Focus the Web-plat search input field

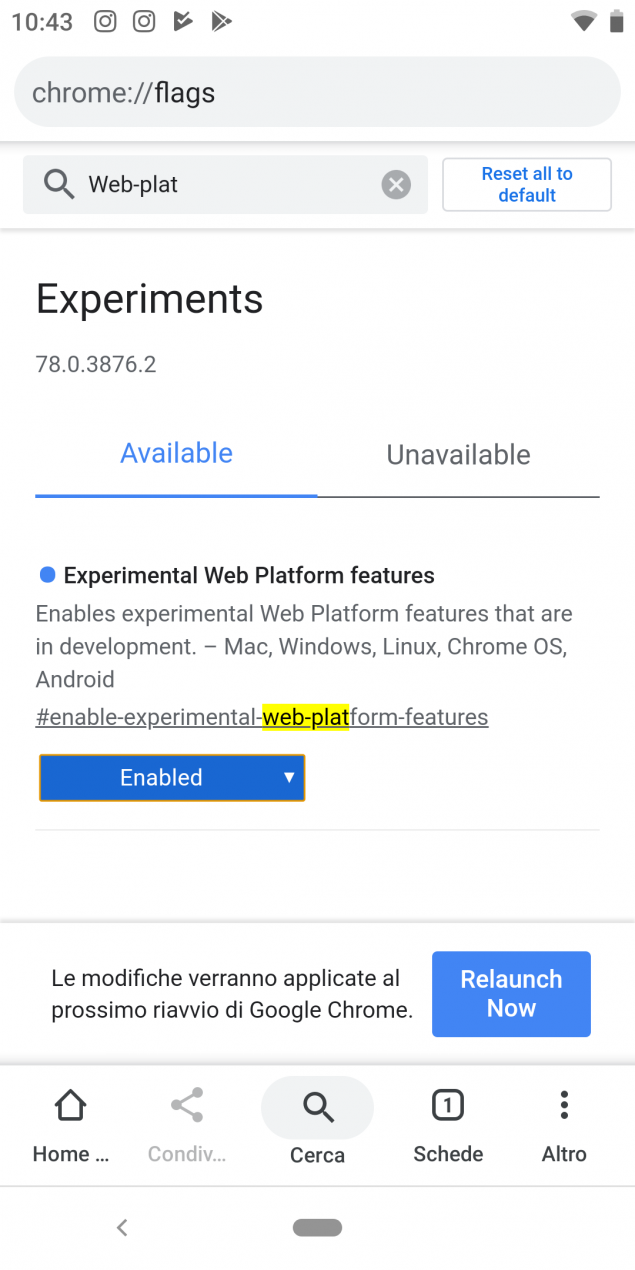coord(225,185)
